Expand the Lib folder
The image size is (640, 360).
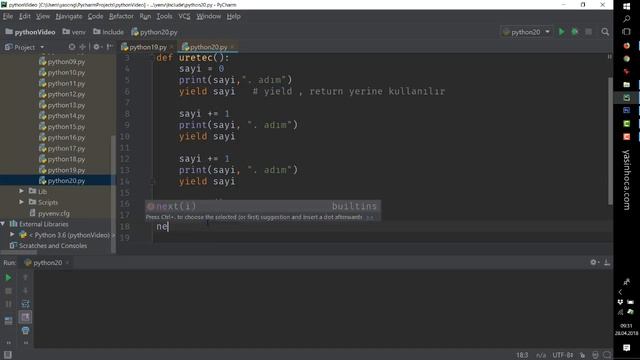pyautogui.click(x=22, y=191)
